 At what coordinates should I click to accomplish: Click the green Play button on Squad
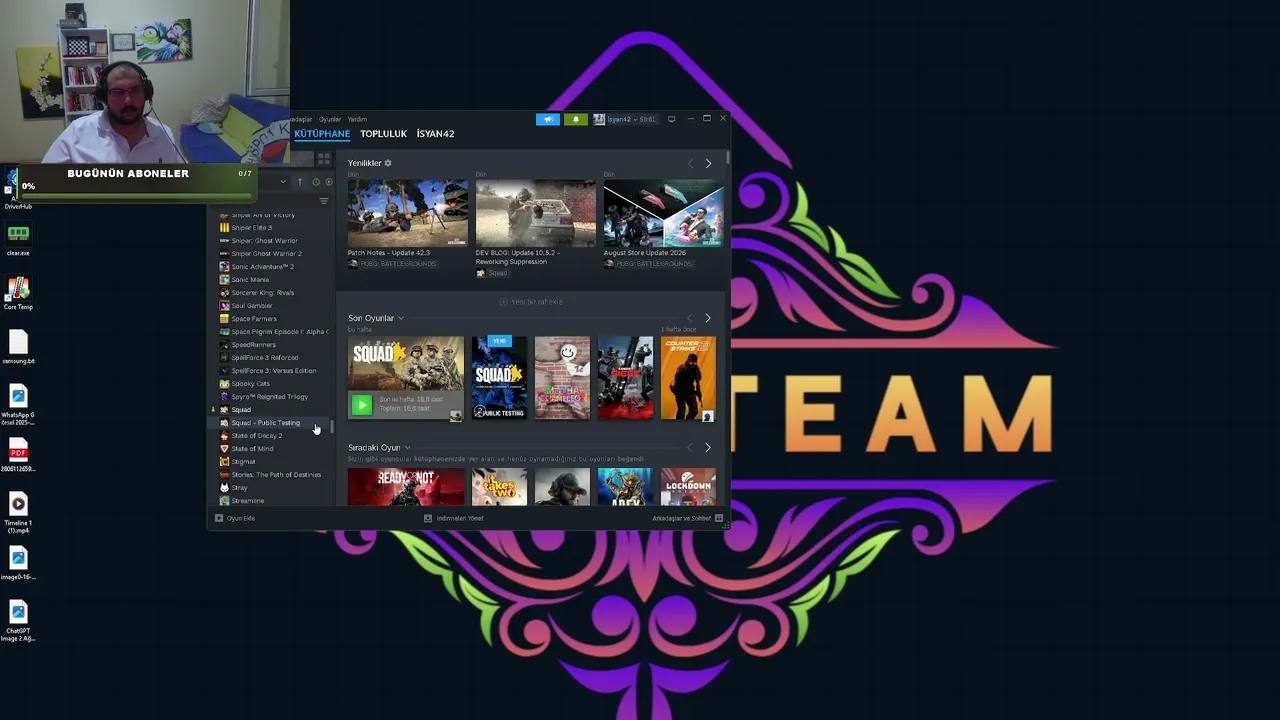click(362, 404)
